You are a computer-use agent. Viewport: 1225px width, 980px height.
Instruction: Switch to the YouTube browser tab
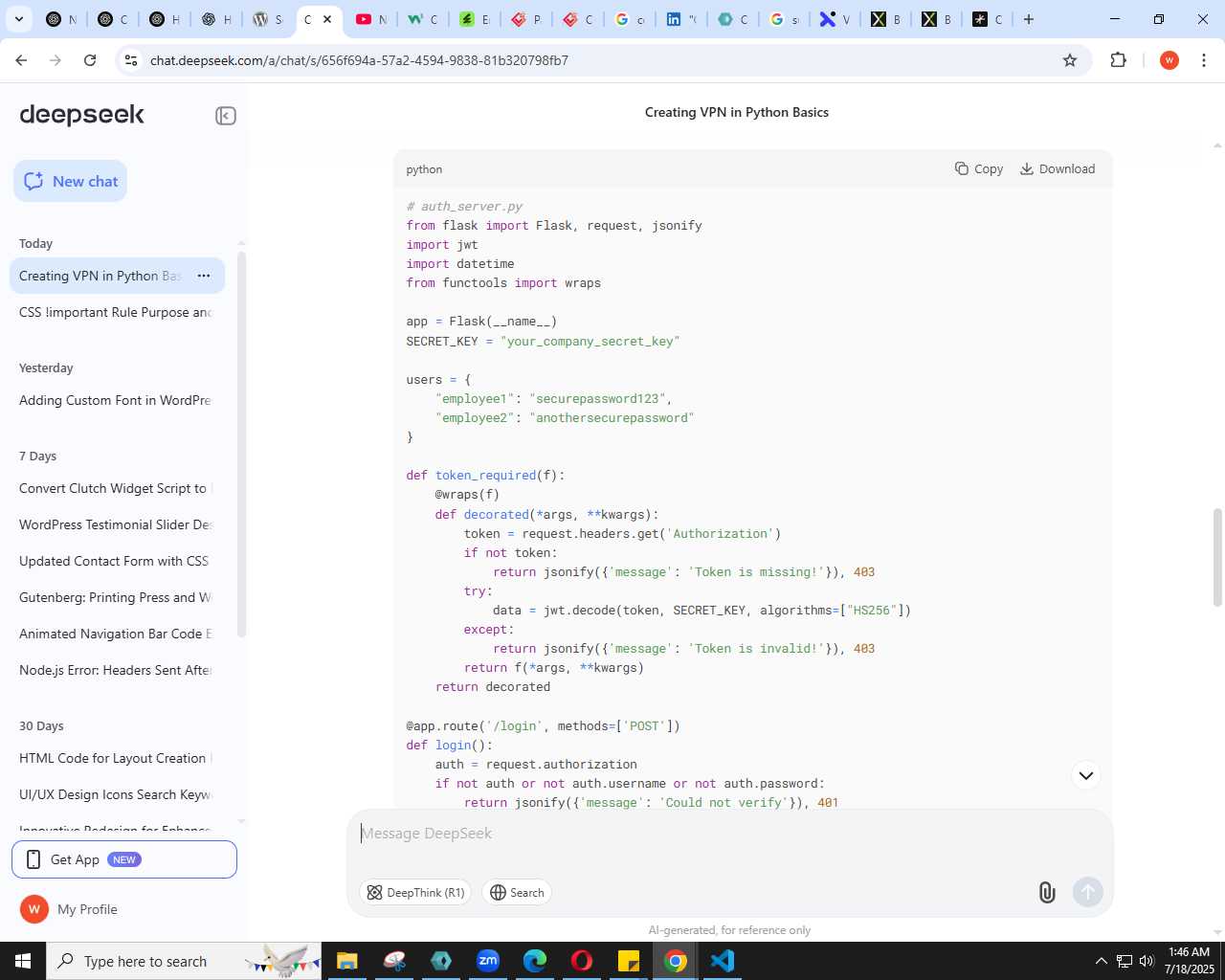tap(370, 19)
